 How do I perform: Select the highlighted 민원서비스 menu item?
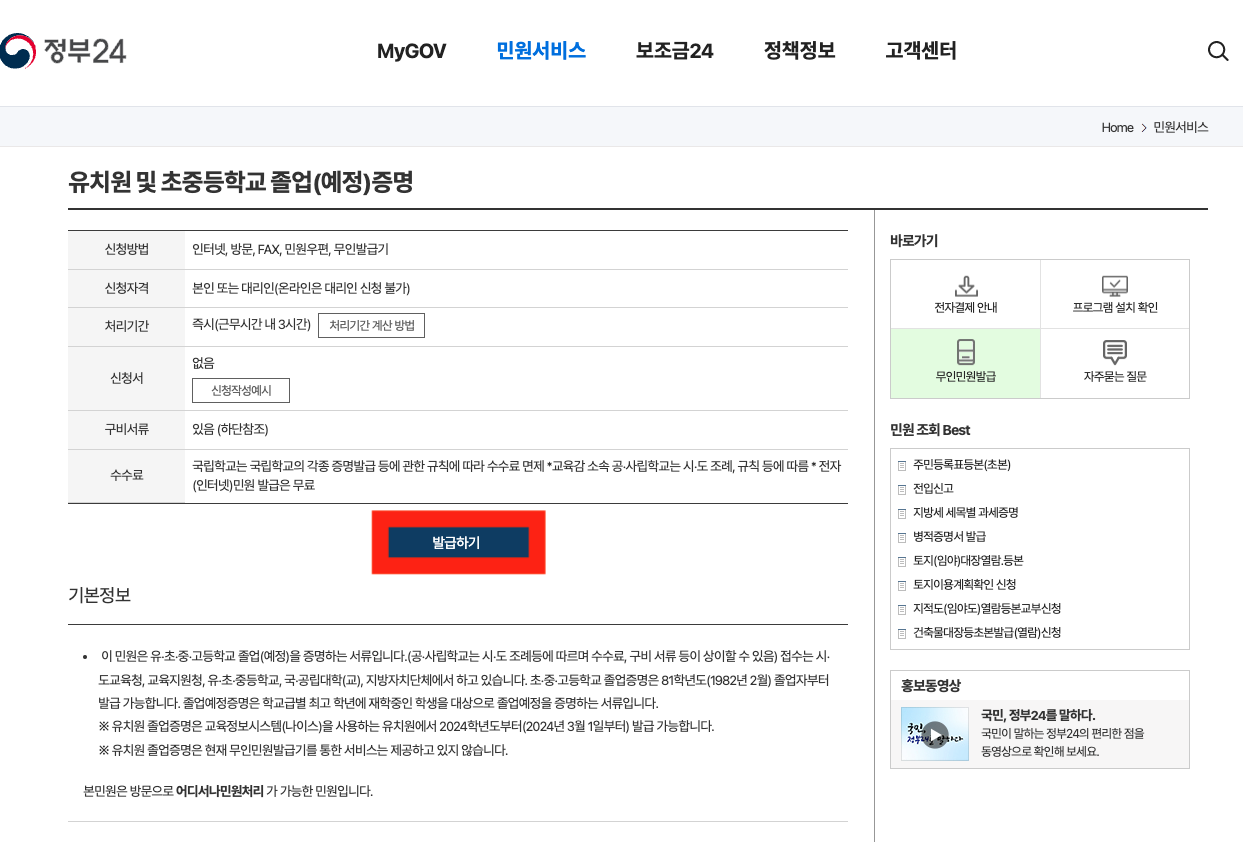click(x=541, y=51)
